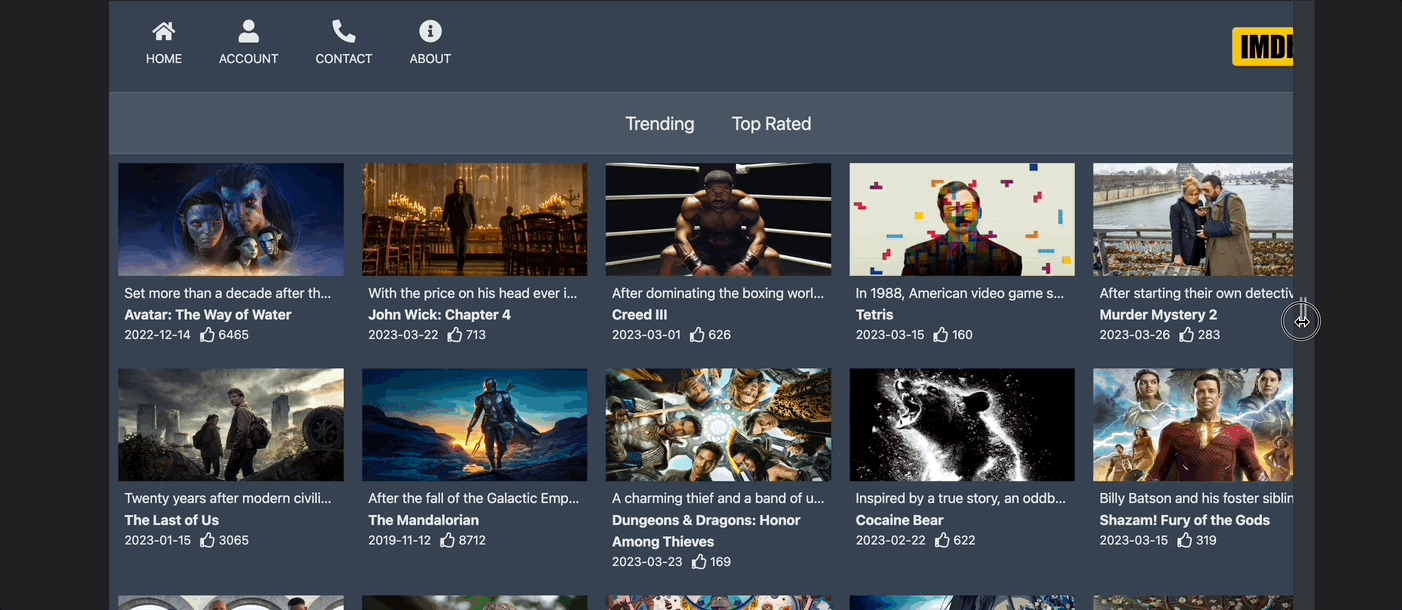Click thumbs-up icon for The Mandalorian
1402x610 pixels.
tap(447, 540)
